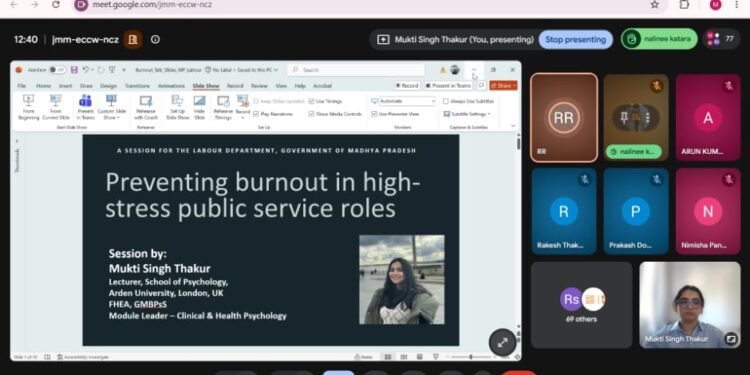
Task: Open tile options on nalinee's video tile
Action: click(x=647, y=117)
